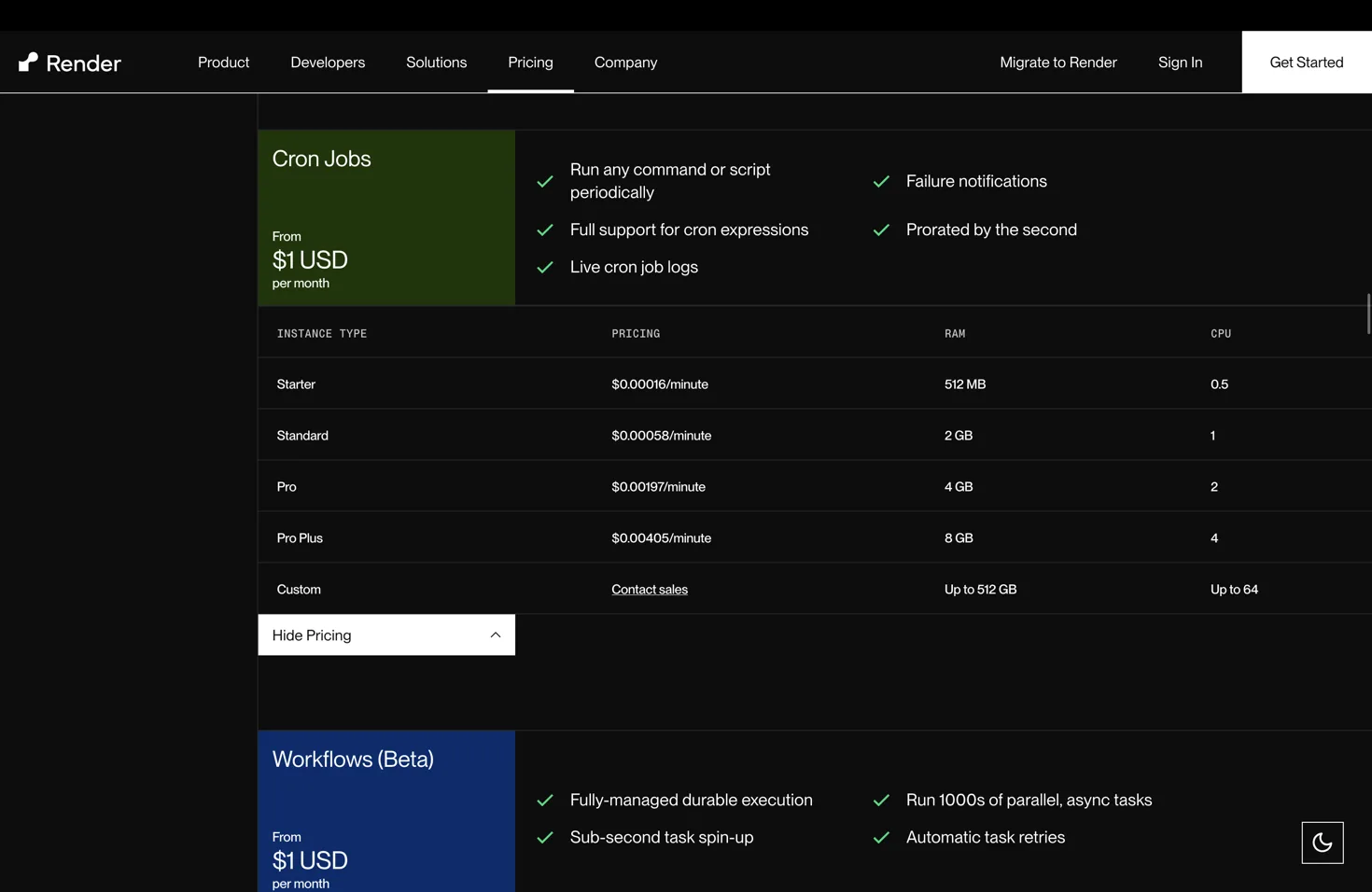
Task: Open the Developers menu
Action: click(328, 63)
